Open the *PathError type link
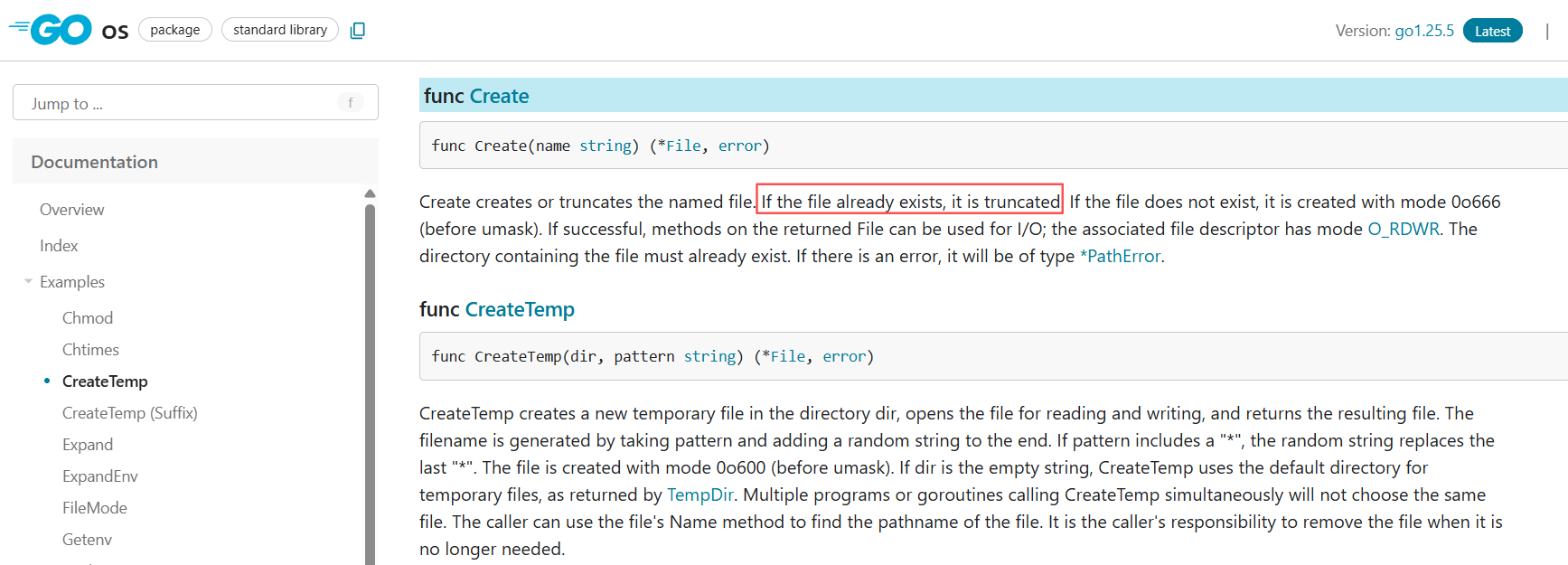Image resolution: width=1568 pixels, height=565 pixels. tap(1121, 256)
